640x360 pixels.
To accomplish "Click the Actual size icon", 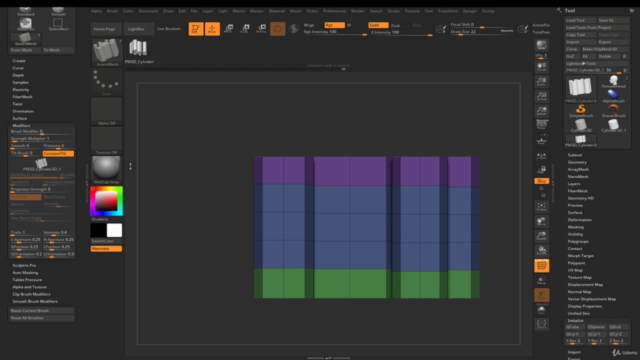I will click(x=542, y=96).
